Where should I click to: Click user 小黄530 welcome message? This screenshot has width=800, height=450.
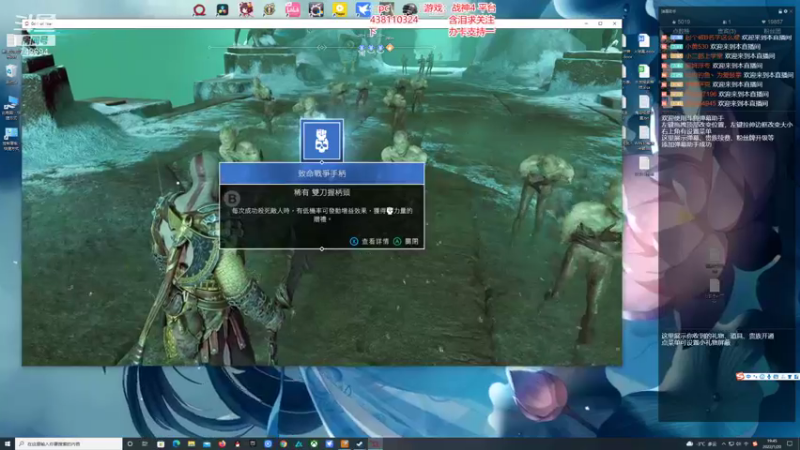(x=711, y=47)
